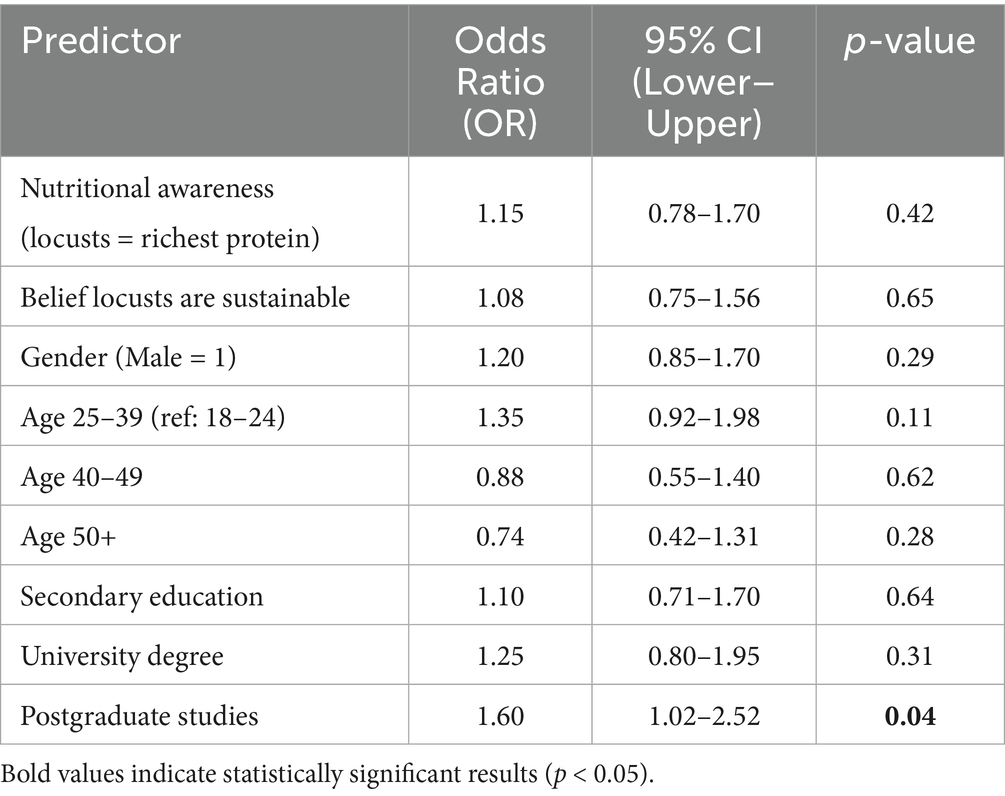
Task: Click the Secondary education row label
Action: coord(142,597)
